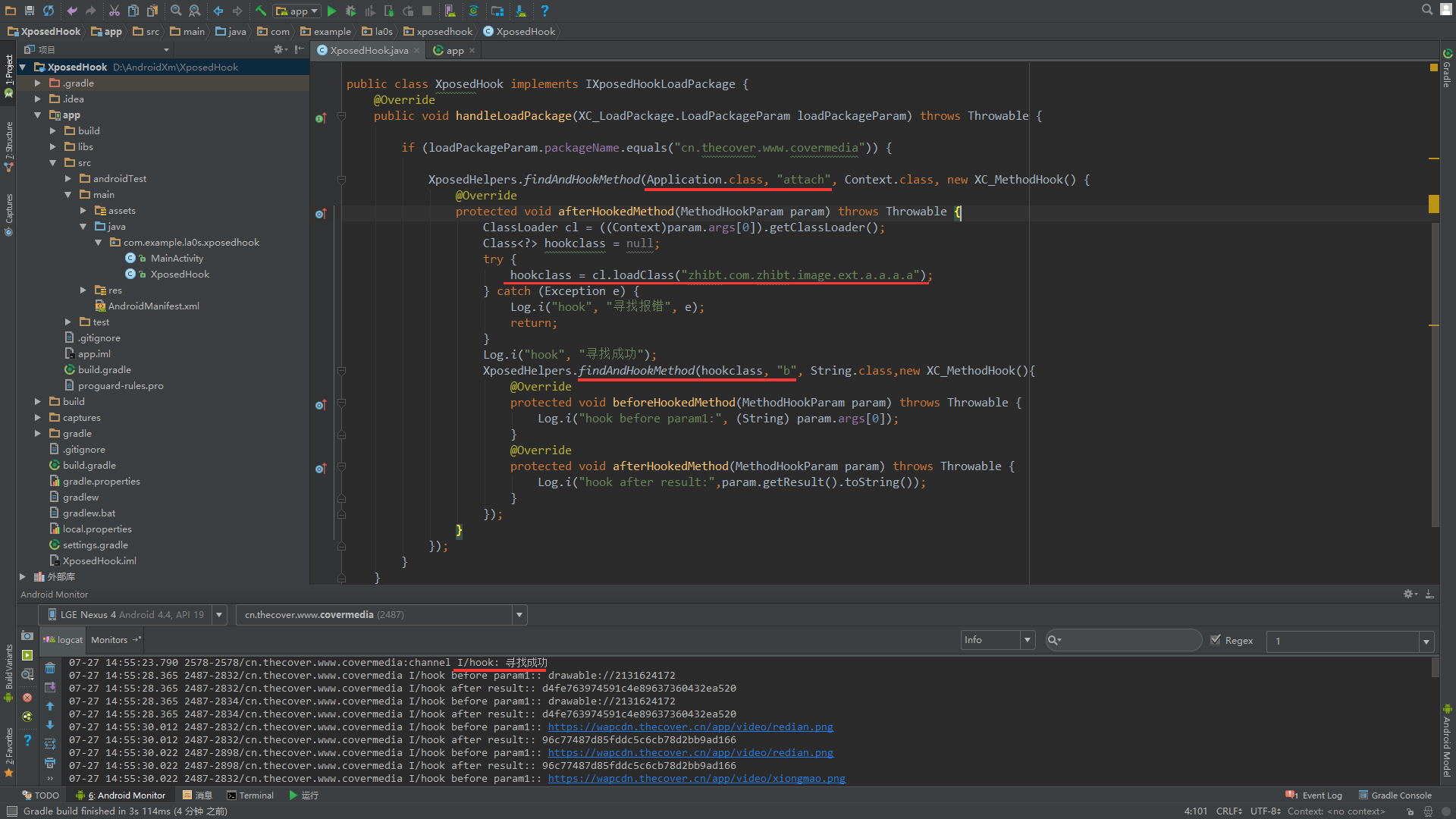Expand the res folder in project tree
Image resolution: width=1456 pixels, height=819 pixels.
[x=83, y=290]
